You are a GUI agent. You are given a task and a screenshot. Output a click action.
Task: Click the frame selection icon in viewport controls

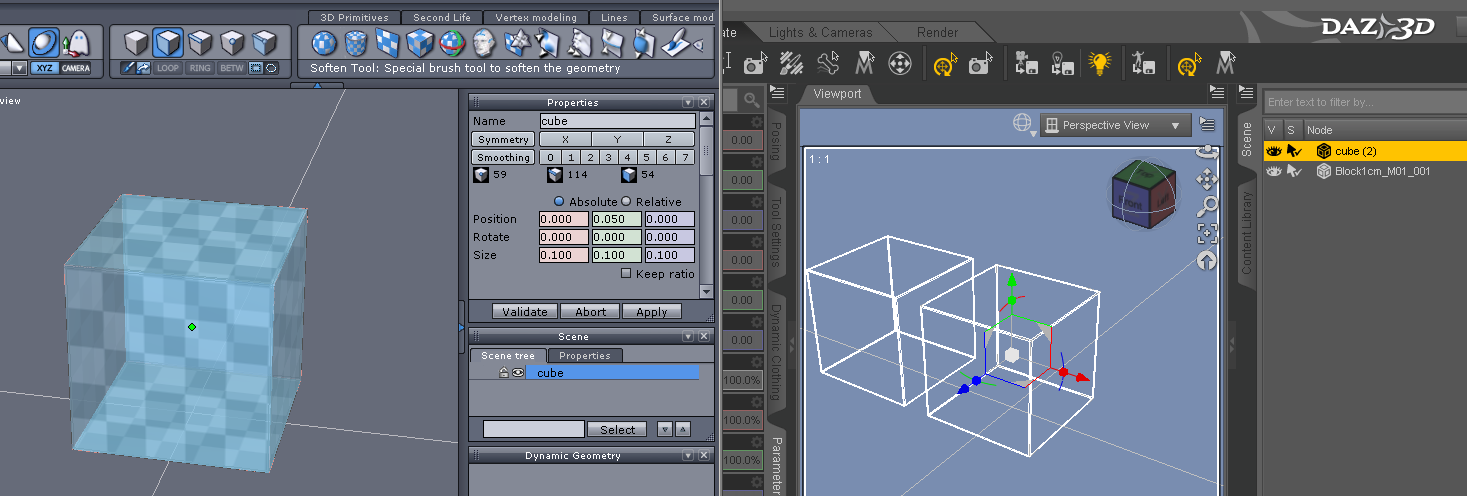pos(1207,234)
